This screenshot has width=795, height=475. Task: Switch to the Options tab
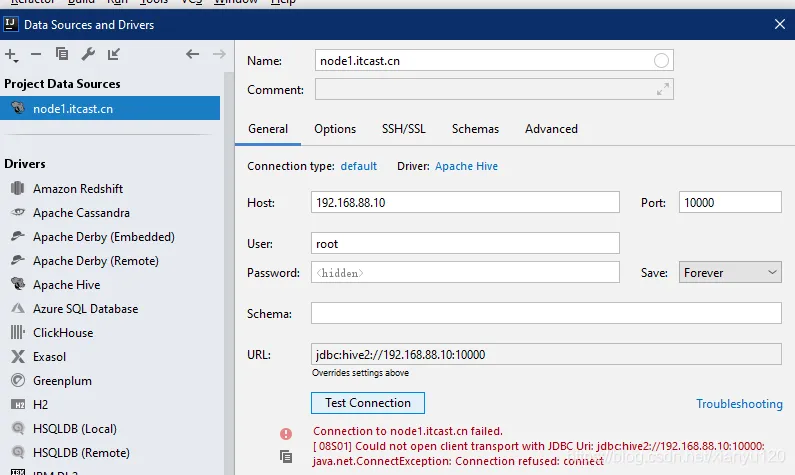[335, 129]
